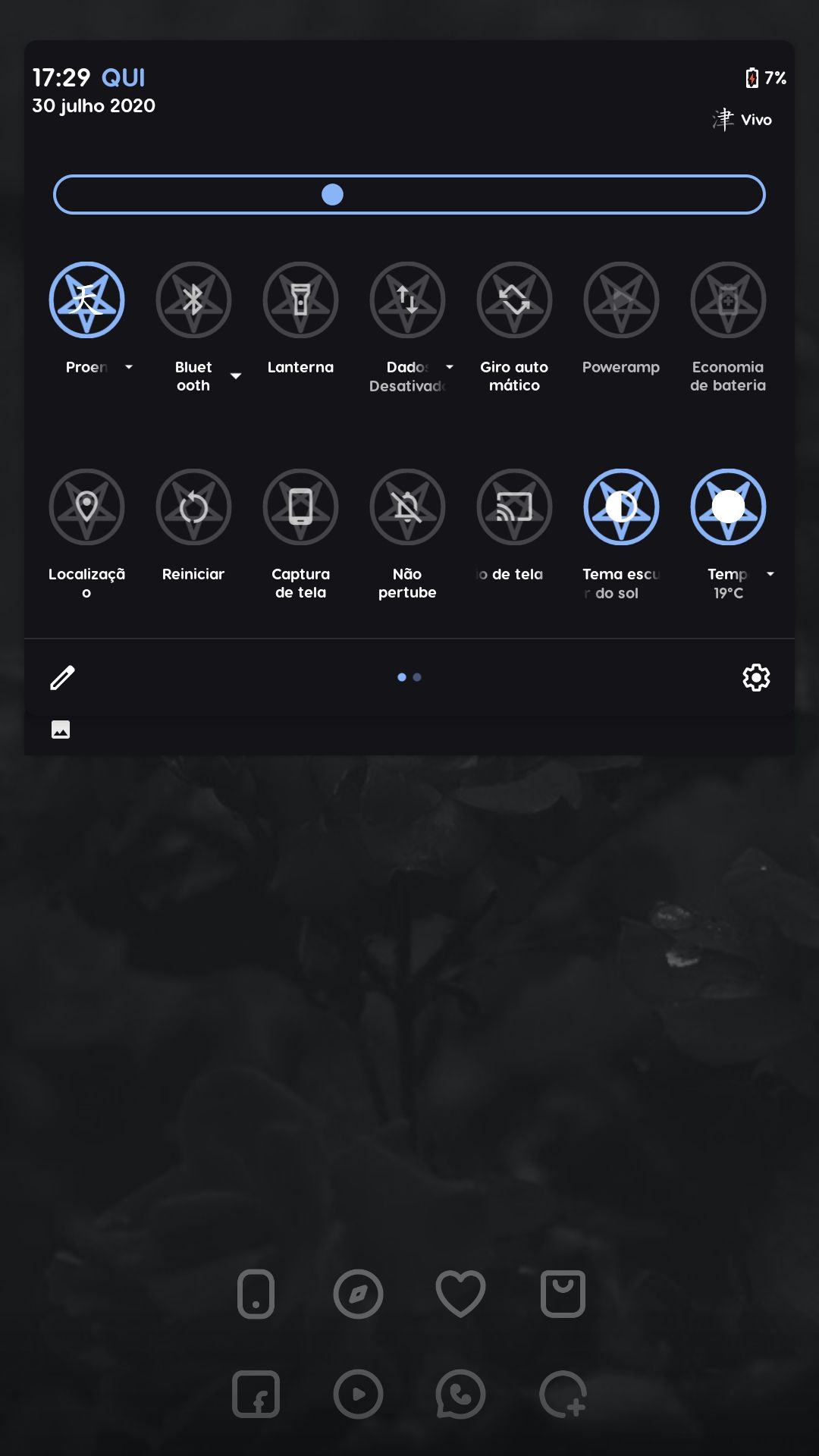This screenshot has height=1456, width=819.
Task: Click the brightness slider track
Action: [409, 195]
